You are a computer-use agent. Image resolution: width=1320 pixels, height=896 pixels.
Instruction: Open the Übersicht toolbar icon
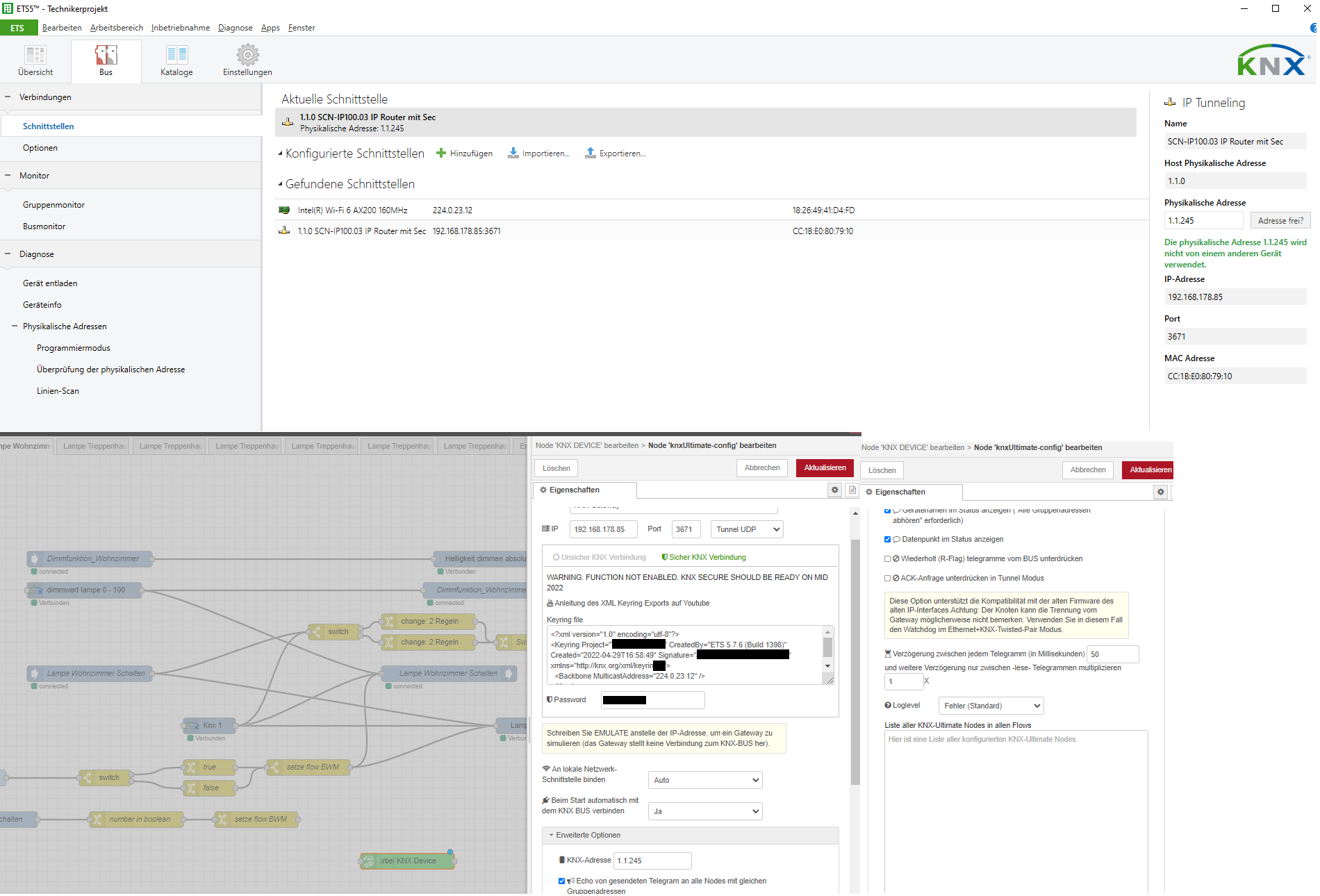click(x=35, y=55)
